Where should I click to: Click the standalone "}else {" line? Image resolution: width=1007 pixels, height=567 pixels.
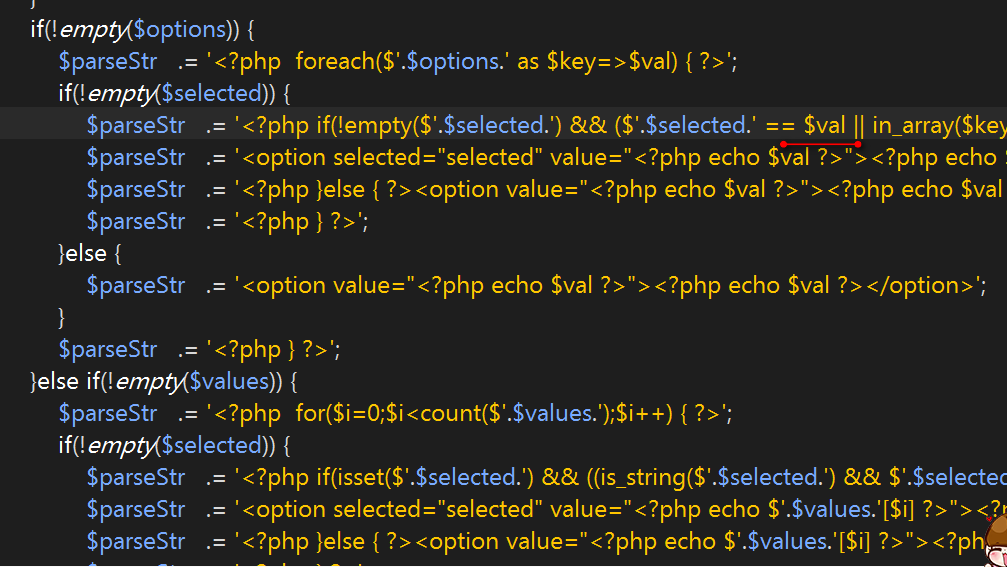pyautogui.click(x=89, y=254)
